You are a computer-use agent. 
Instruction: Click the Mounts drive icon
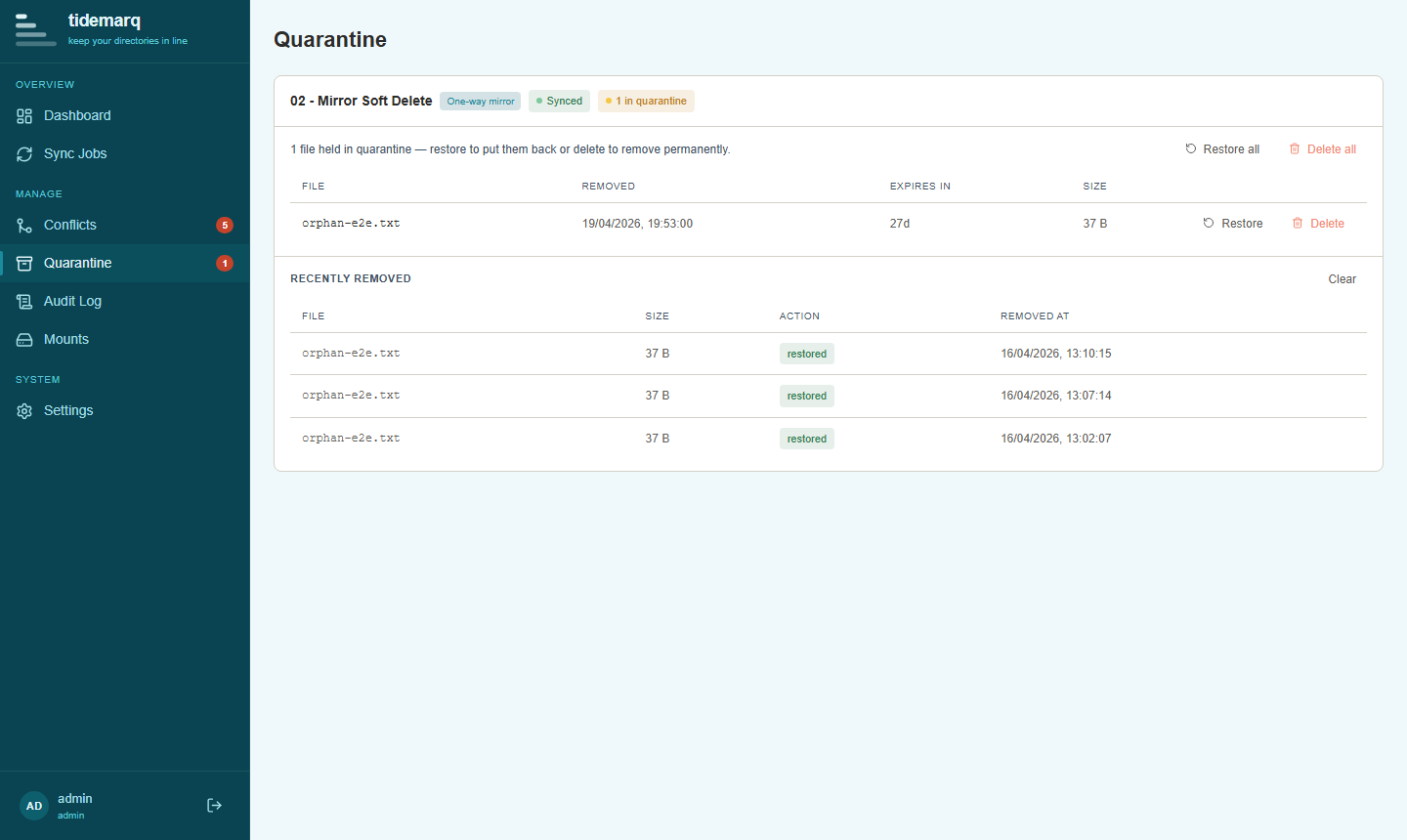coord(24,340)
